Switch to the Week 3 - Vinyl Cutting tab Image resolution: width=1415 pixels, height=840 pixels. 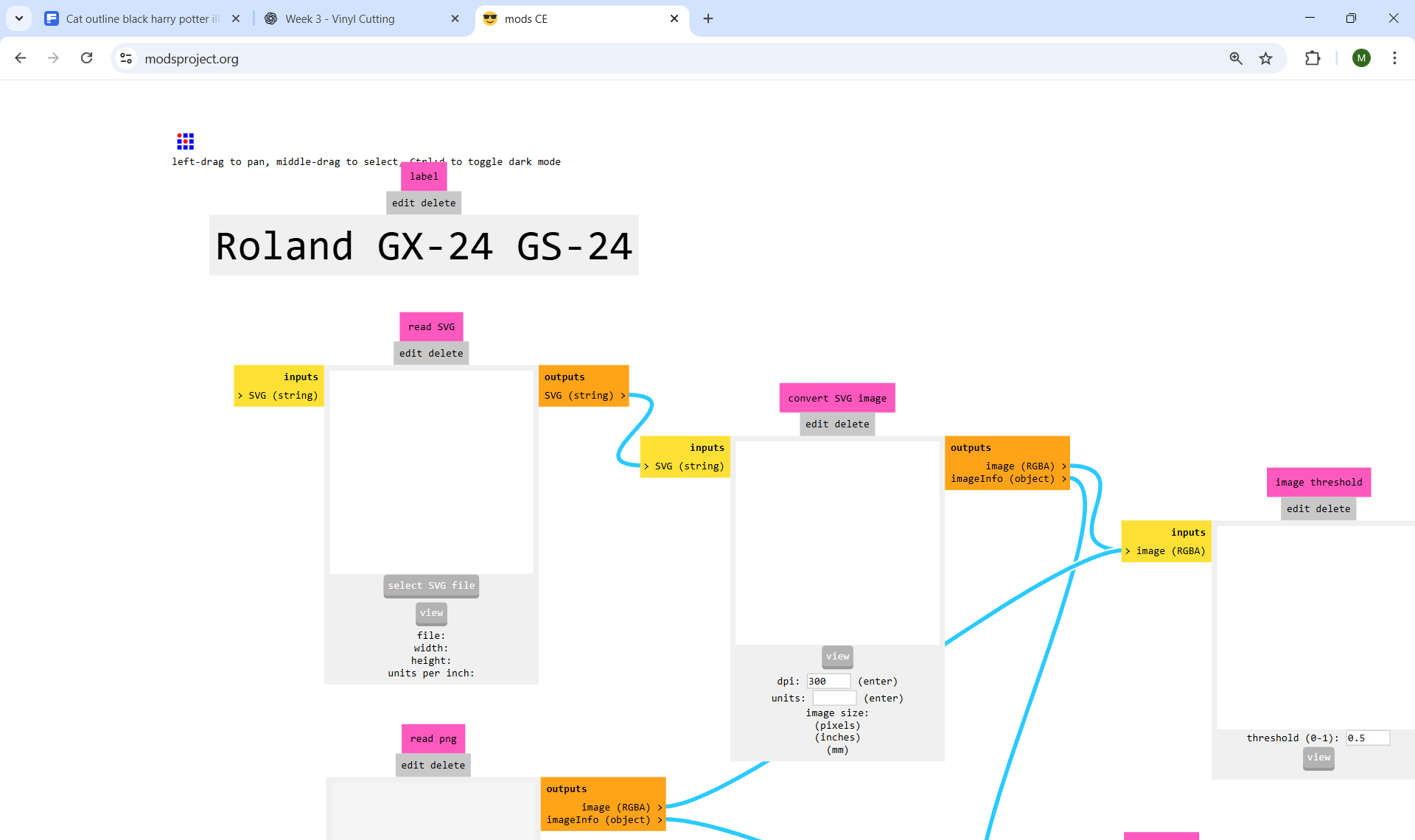click(x=339, y=18)
